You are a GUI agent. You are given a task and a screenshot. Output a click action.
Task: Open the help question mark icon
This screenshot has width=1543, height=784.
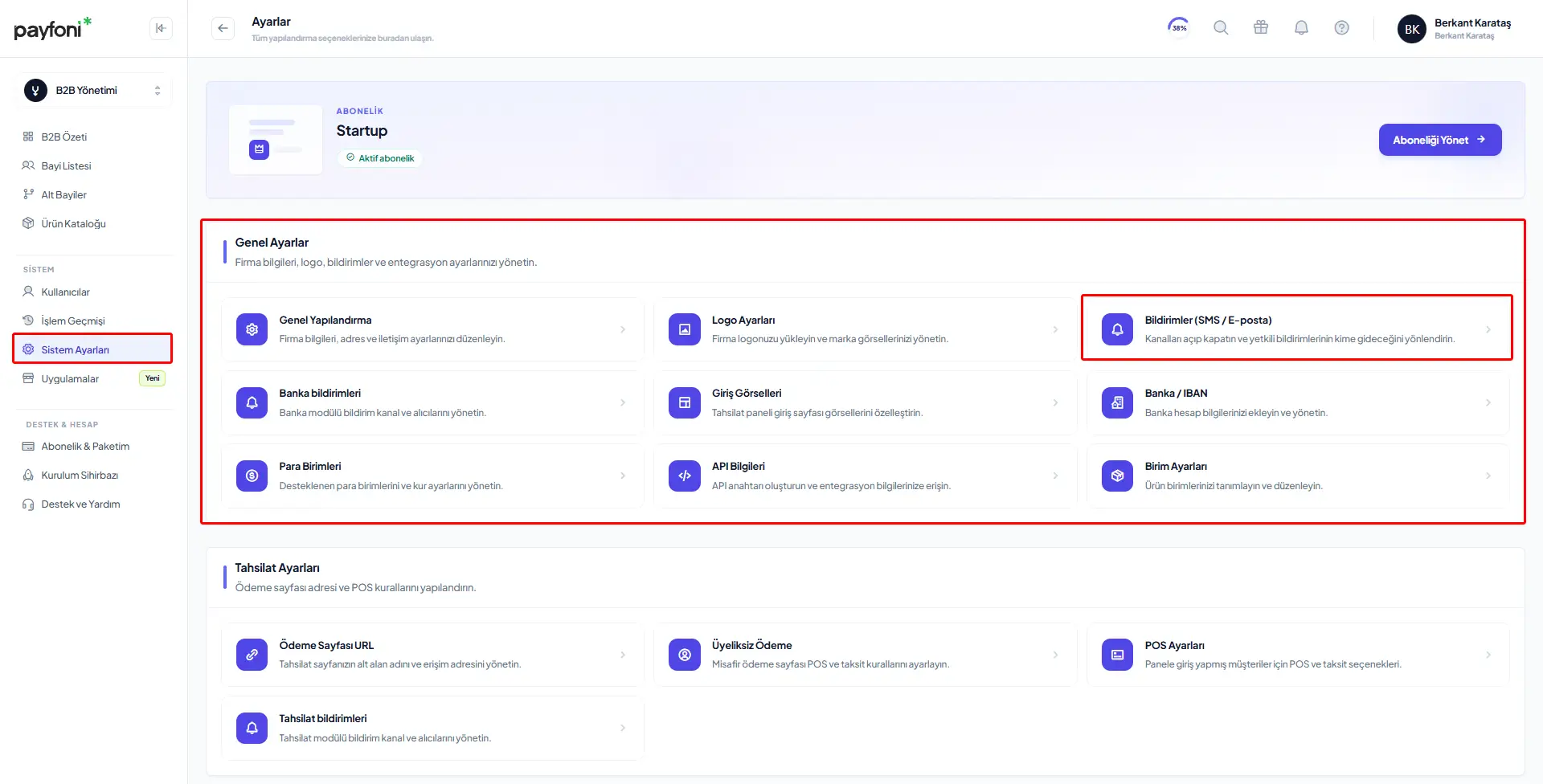pos(1341,28)
